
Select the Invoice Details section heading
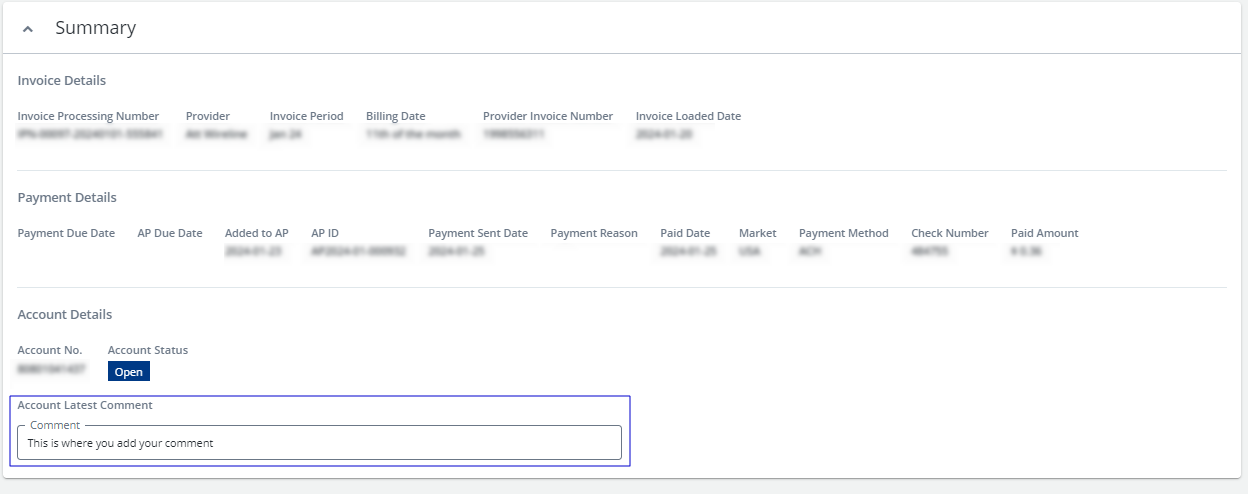click(62, 80)
